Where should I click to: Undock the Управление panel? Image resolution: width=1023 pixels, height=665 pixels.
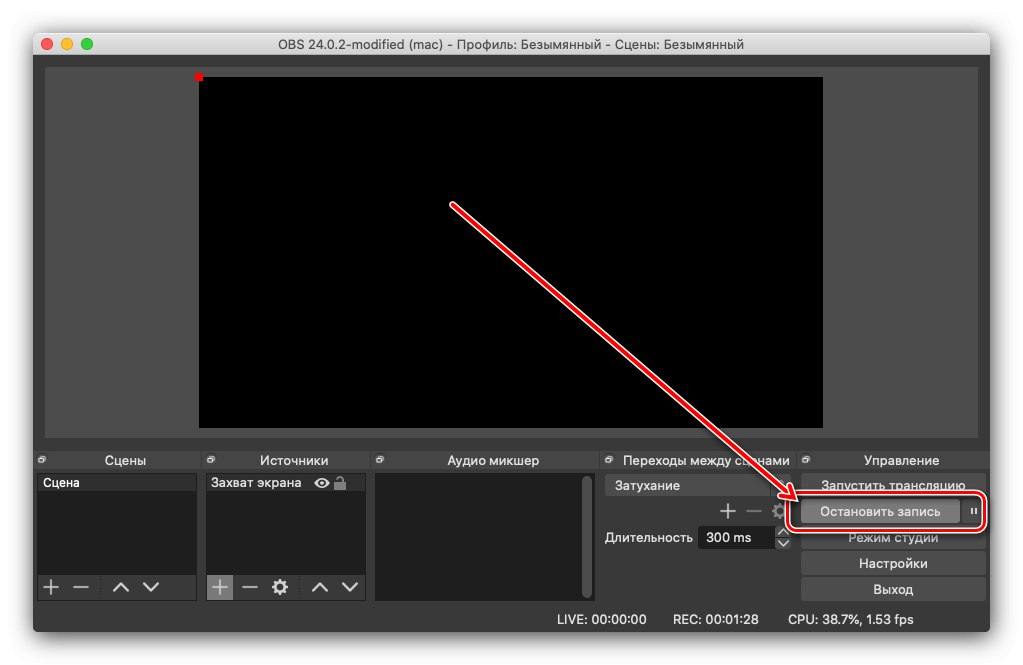806,459
